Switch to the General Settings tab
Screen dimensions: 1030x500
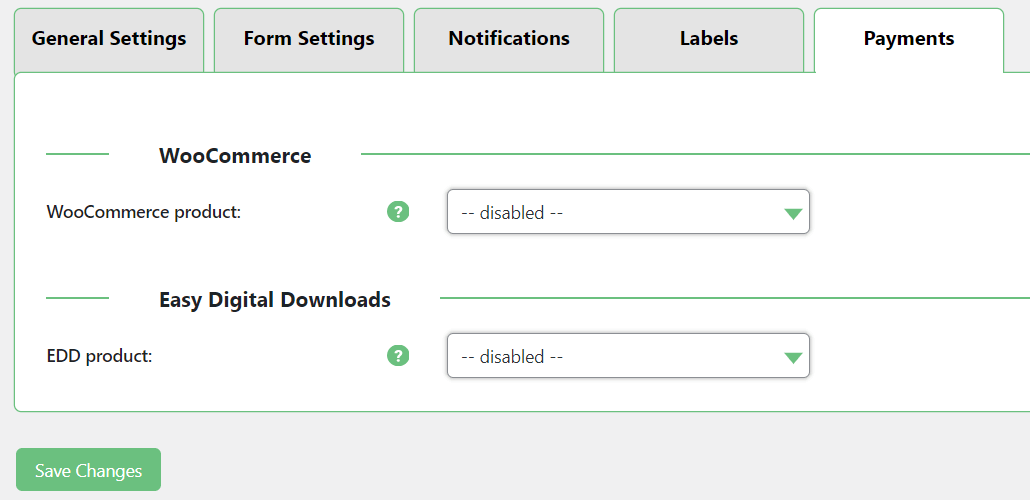[x=109, y=39]
